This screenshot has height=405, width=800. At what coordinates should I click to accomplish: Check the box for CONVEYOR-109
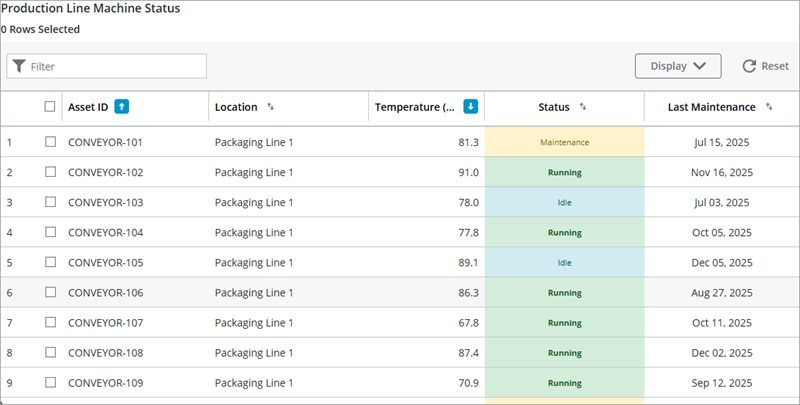50,383
